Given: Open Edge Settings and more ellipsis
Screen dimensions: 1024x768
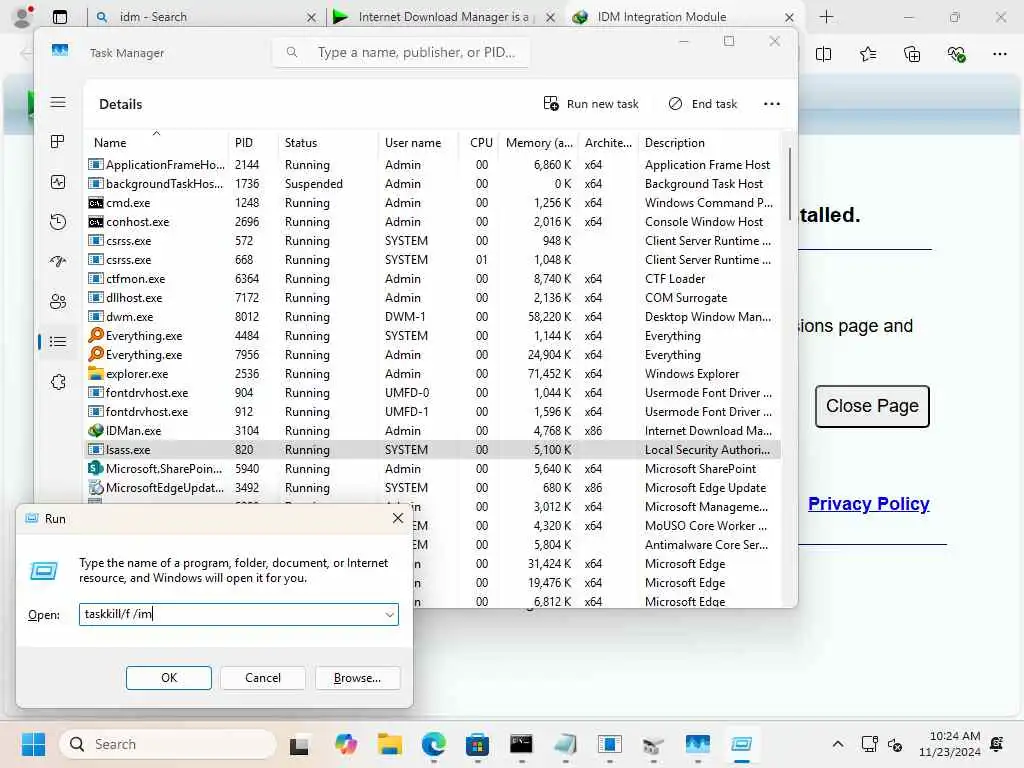Looking at the screenshot, I should point(1000,54).
